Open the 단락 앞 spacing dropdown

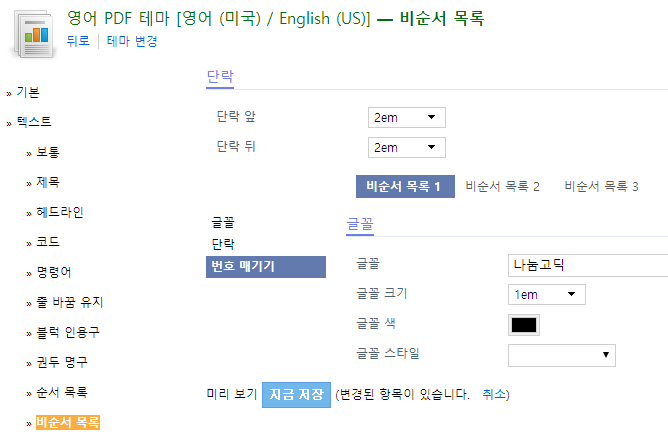click(407, 118)
